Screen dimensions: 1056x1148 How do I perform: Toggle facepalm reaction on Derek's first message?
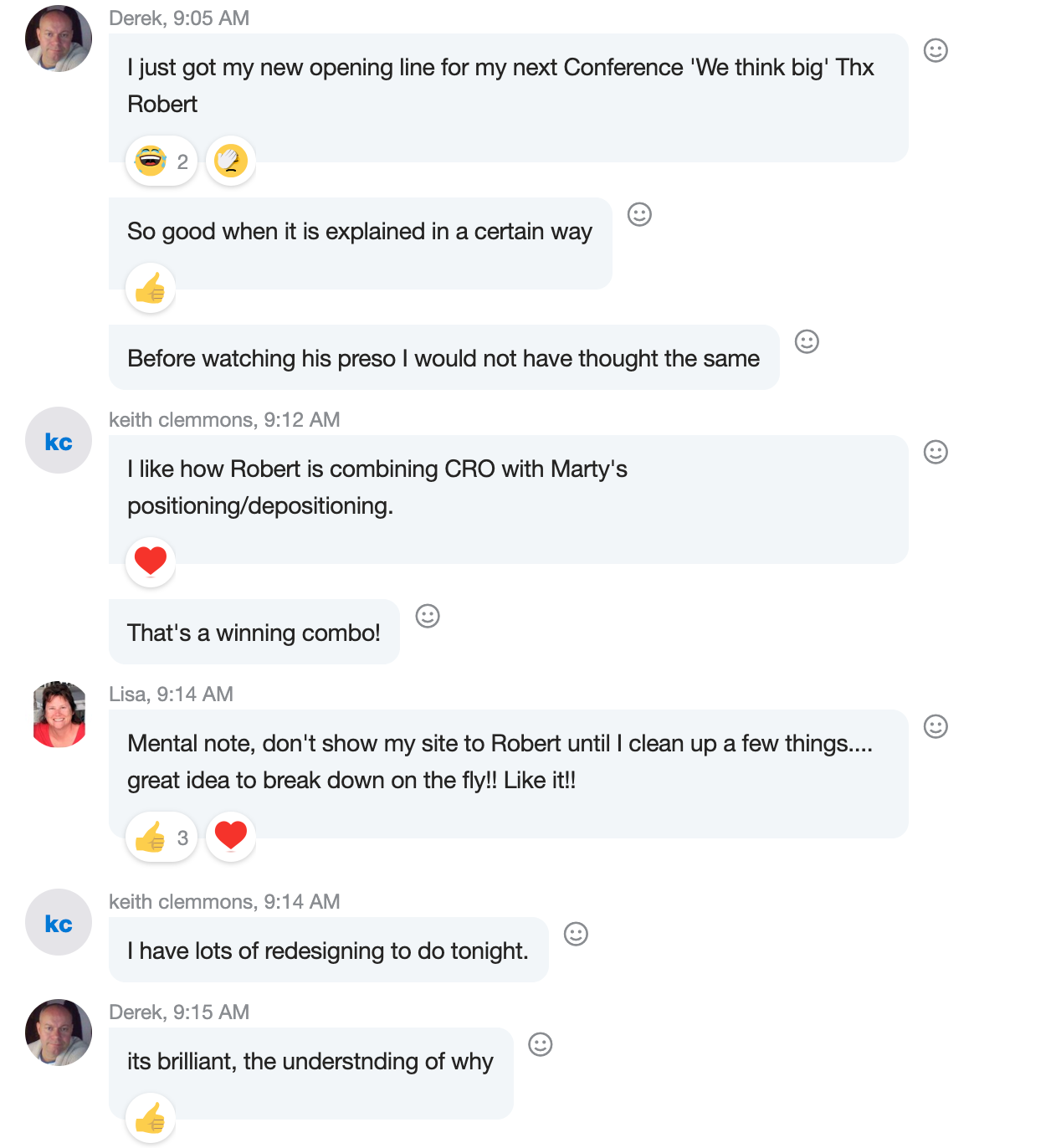230,161
